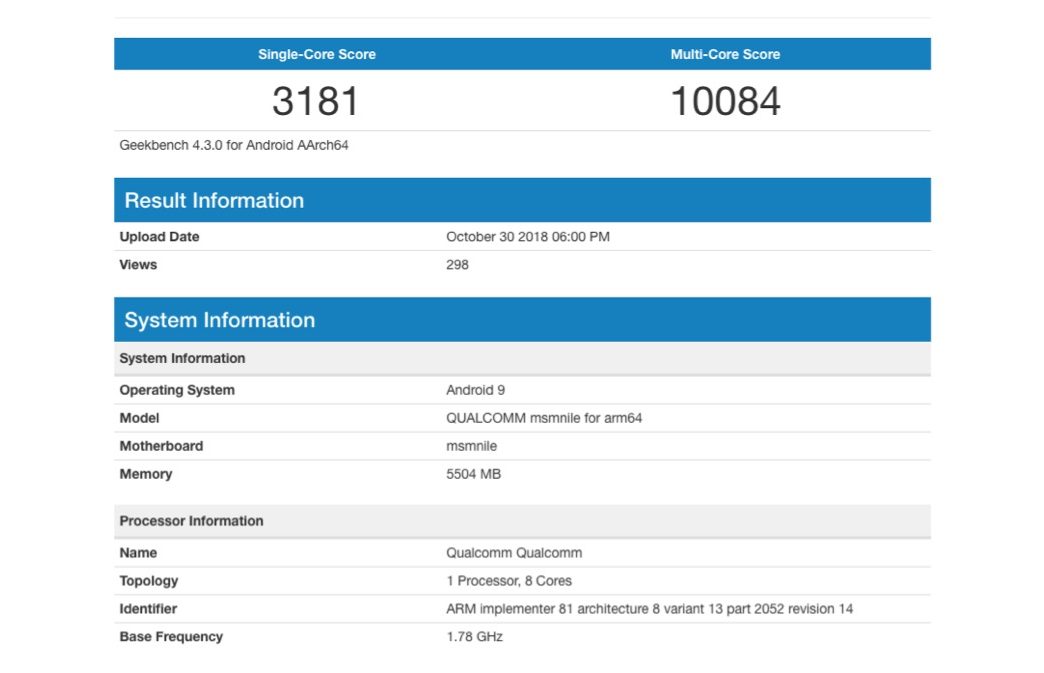1044x673 pixels.
Task: Select the base frequency value 1.78 GHz
Action: (474, 637)
